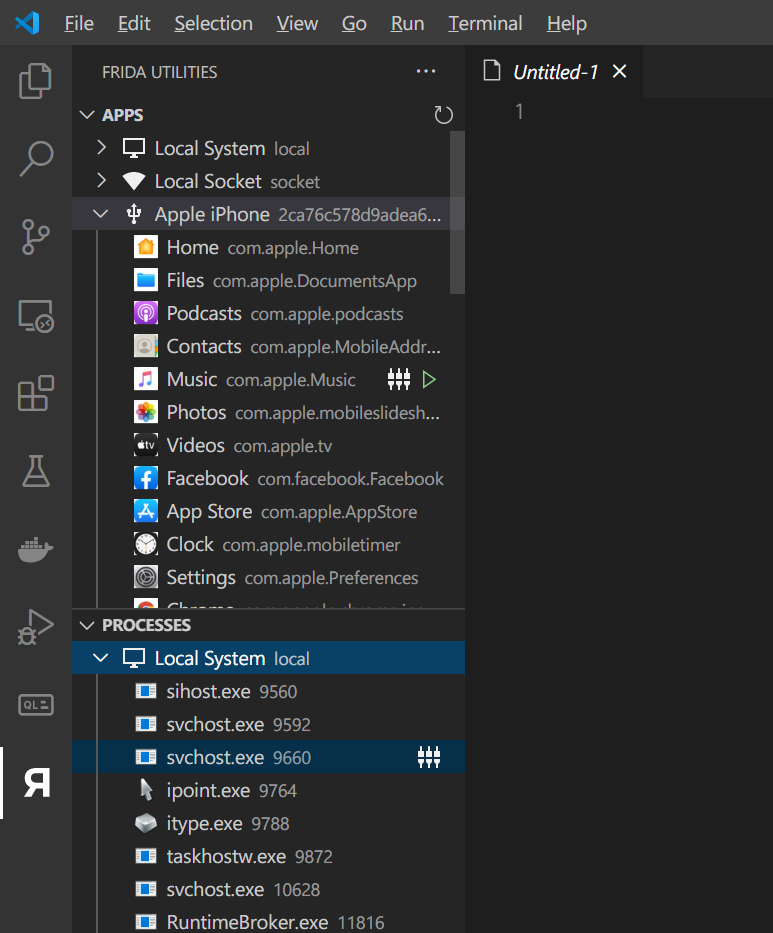This screenshot has width=773, height=933.
Task: Click Files app icon
Action: point(146,280)
